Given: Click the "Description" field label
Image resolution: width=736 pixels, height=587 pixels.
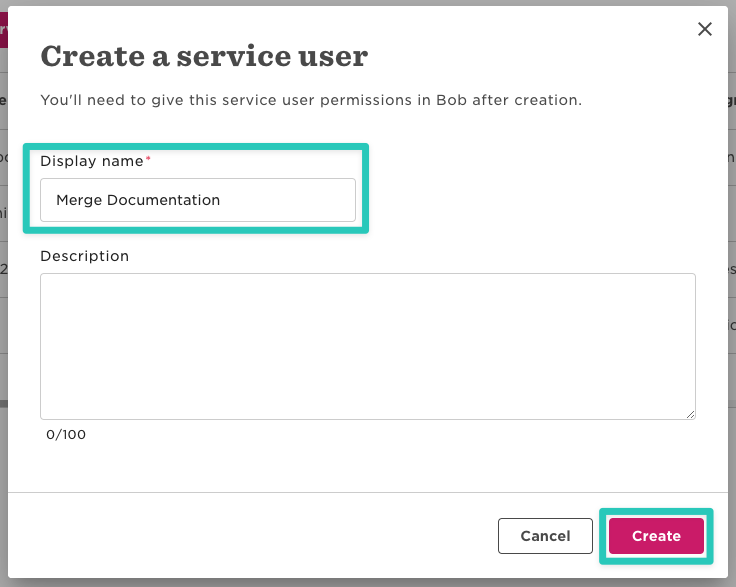Looking at the screenshot, I should 85,256.
